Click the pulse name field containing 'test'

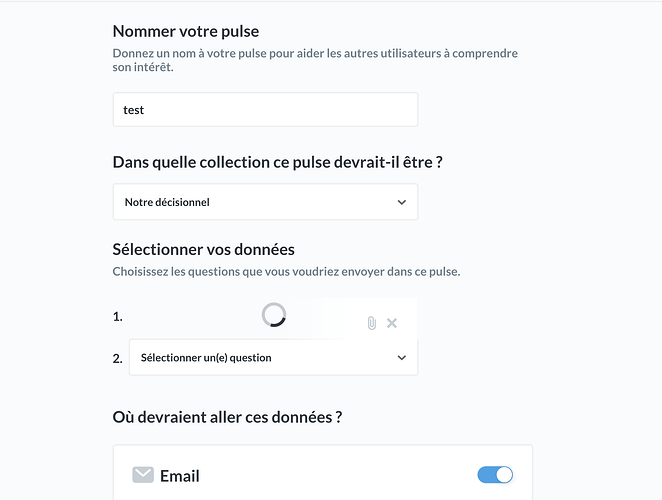point(265,110)
